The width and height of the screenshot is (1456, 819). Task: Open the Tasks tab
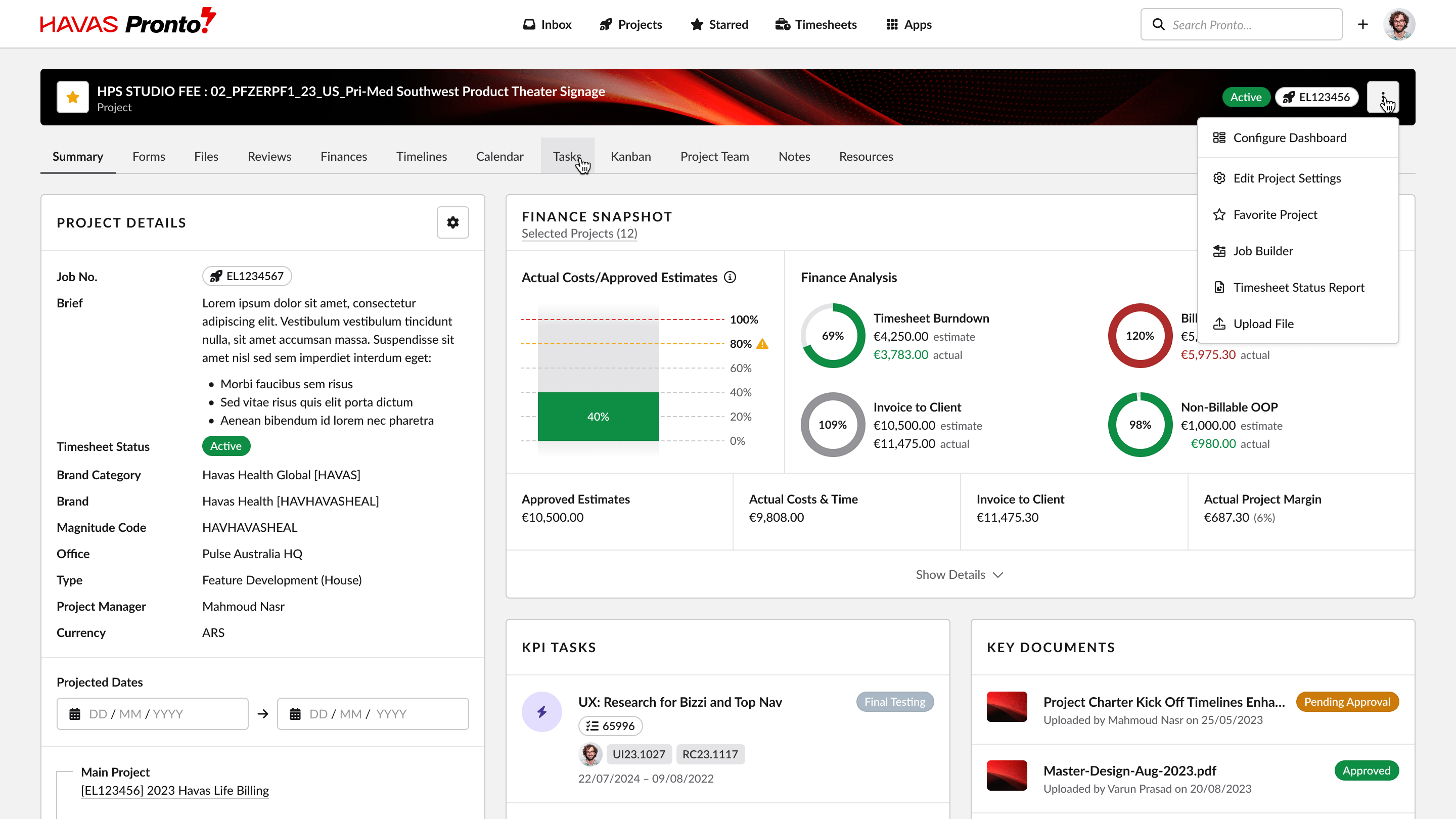[x=567, y=156]
